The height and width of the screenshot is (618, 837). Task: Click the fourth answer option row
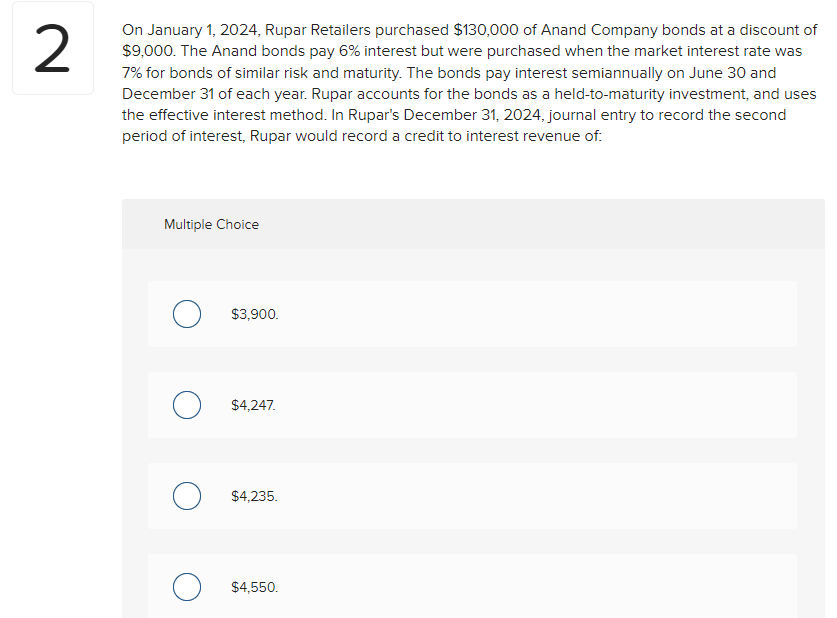(472, 587)
